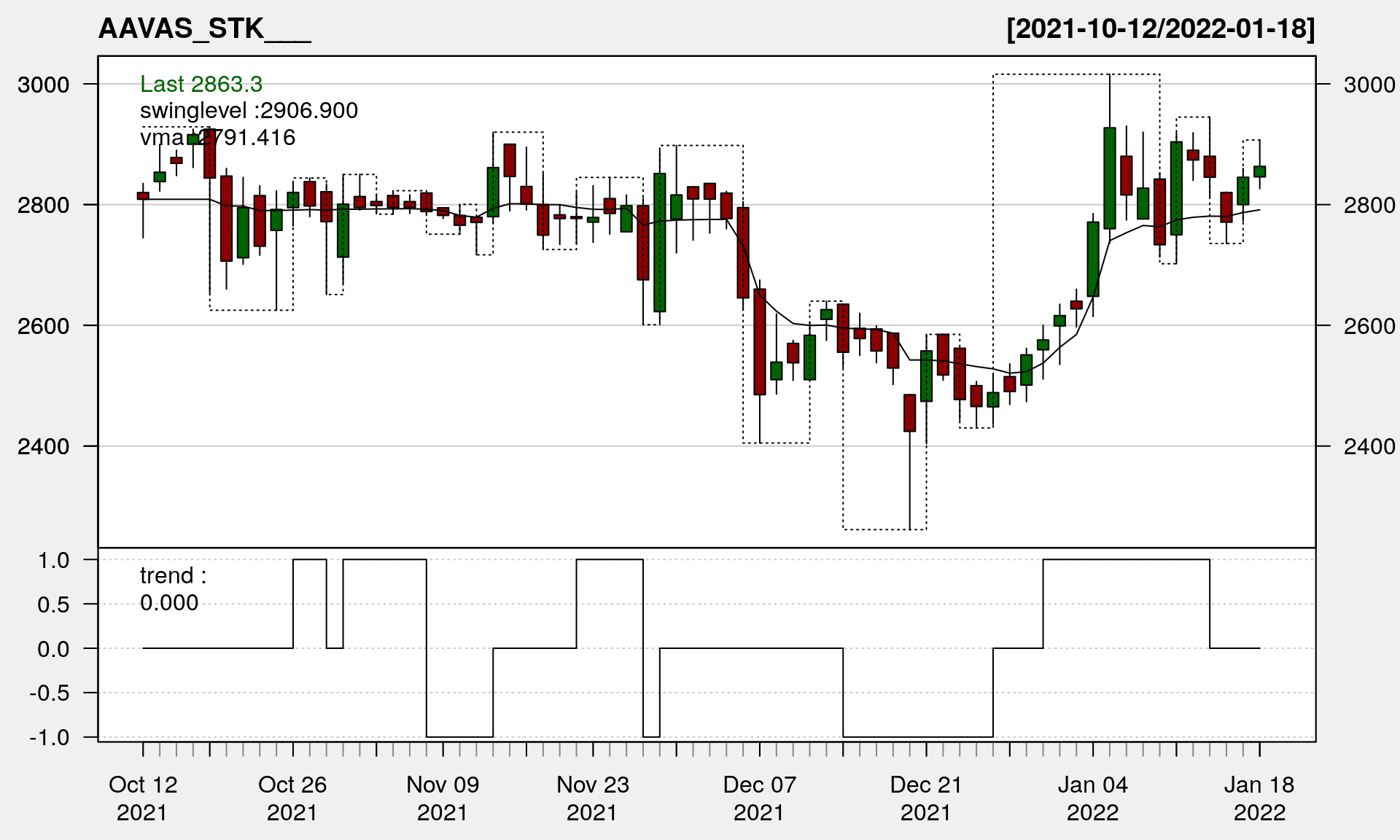Viewport: 1400px width, 840px height.
Task: Click the green Last 2863.3 label
Action: 201,85
